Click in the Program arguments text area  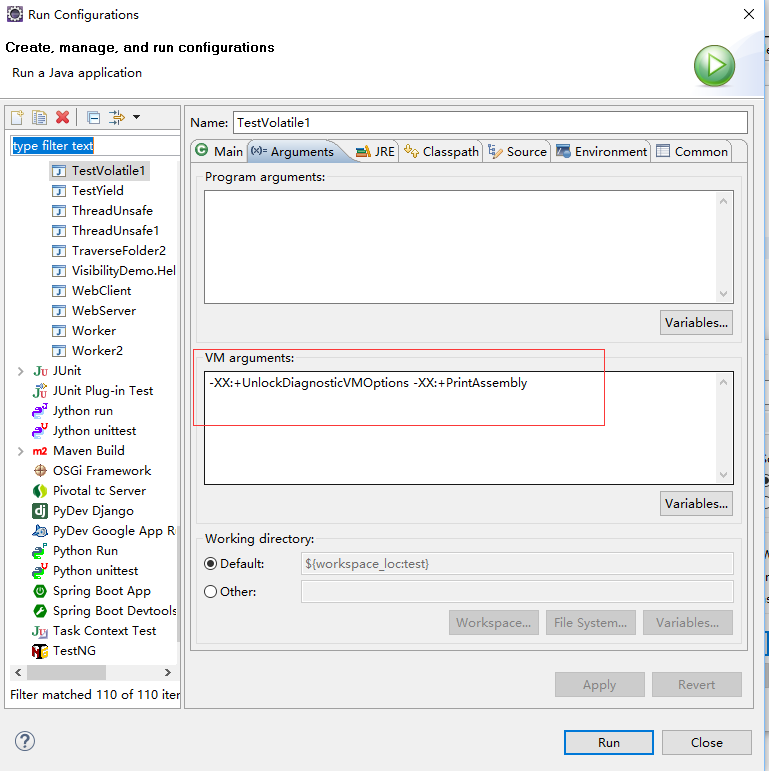click(461, 247)
